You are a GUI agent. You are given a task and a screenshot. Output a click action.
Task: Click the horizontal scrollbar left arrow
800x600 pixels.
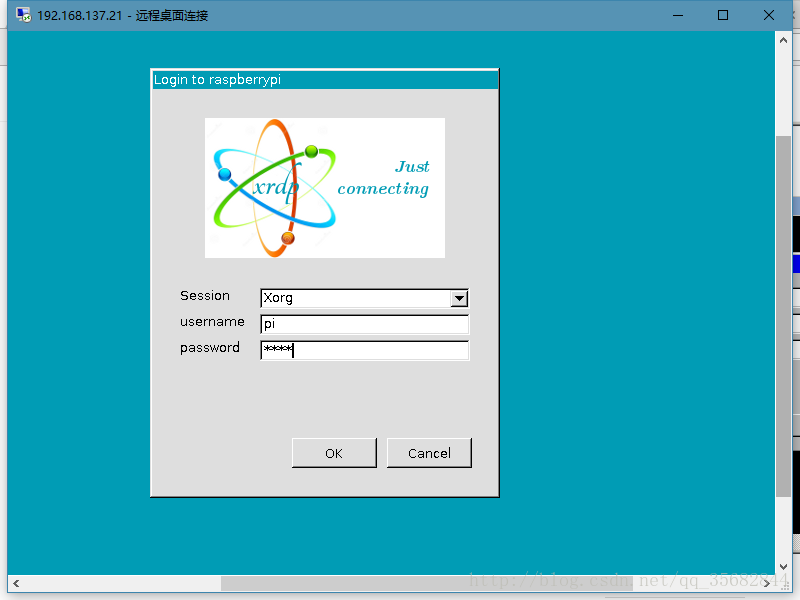click(x=16, y=583)
